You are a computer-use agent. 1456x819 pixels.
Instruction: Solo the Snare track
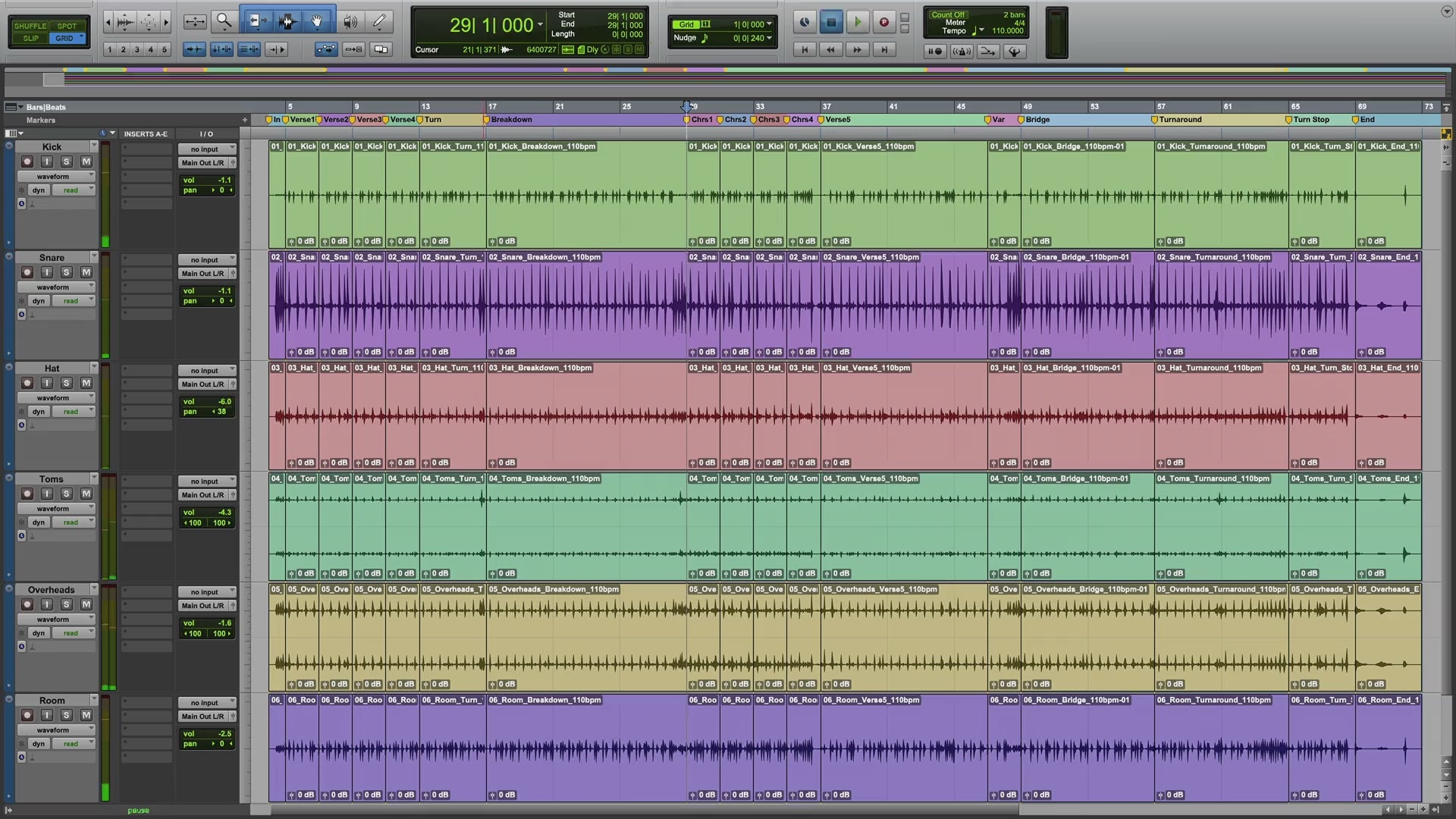click(66, 272)
